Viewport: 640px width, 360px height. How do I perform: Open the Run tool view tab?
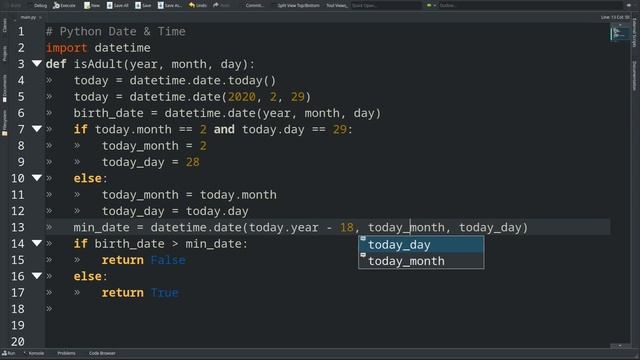click(x=9, y=353)
